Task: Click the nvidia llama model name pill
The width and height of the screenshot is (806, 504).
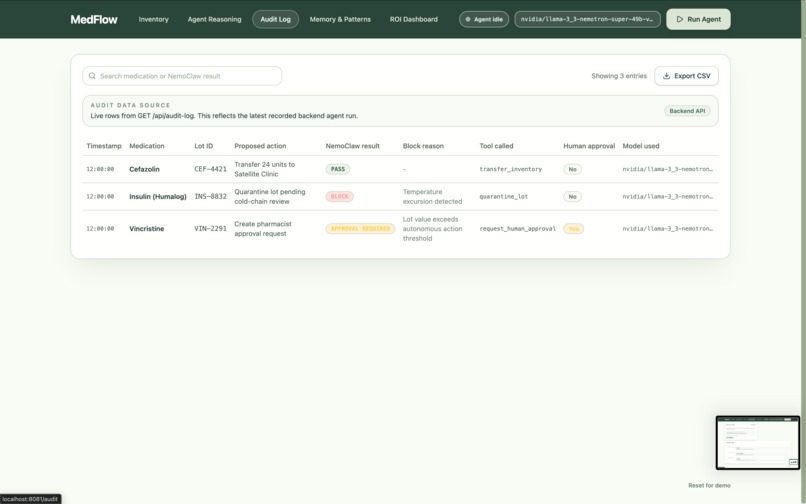Action: [x=587, y=19]
